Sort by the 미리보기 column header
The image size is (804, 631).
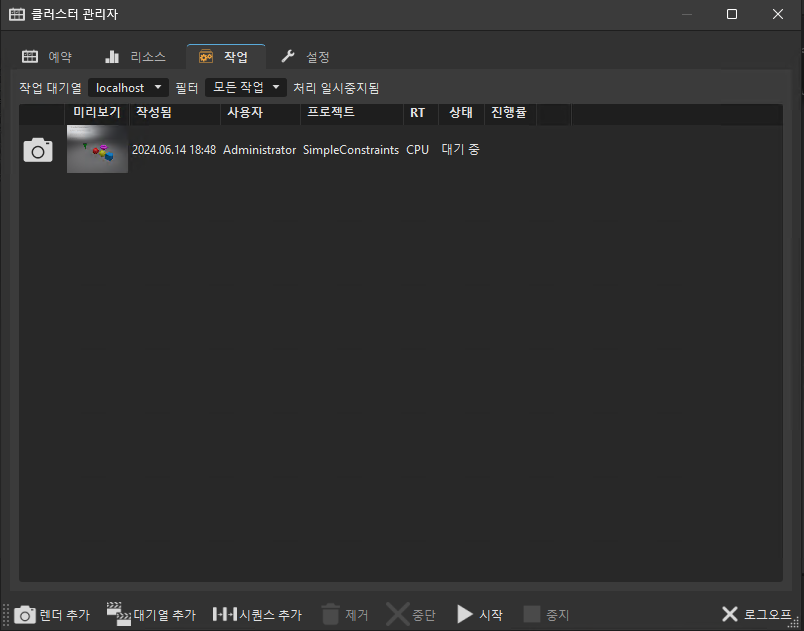(x=97, y=113)
